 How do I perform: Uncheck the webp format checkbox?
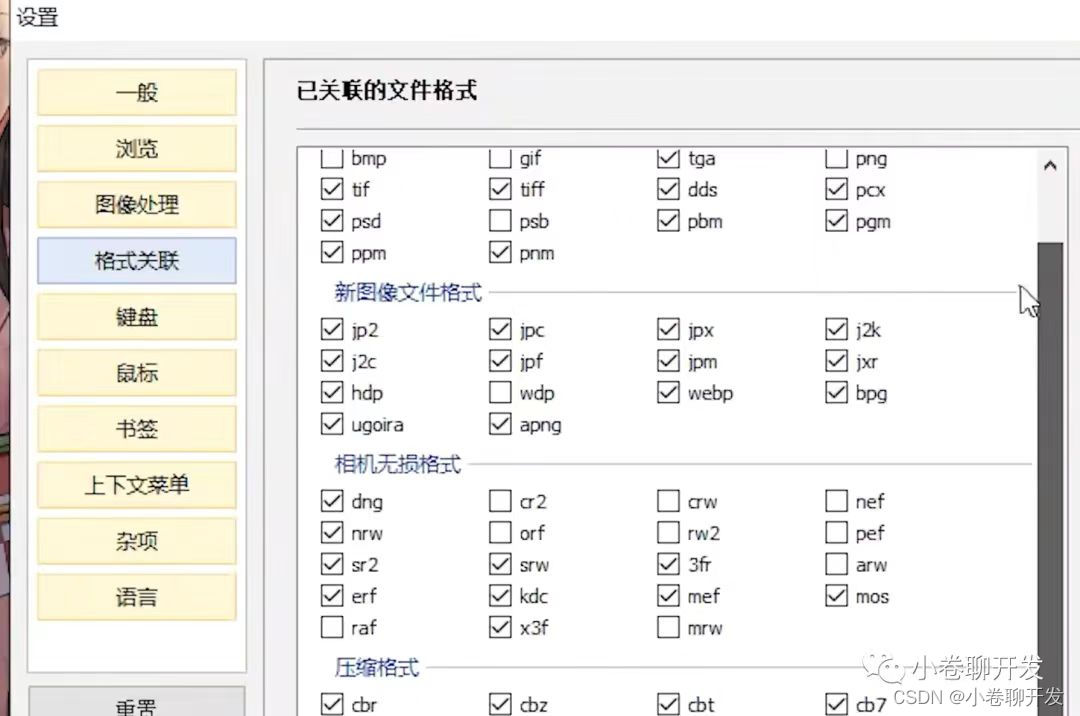click(x=668, y=392)
